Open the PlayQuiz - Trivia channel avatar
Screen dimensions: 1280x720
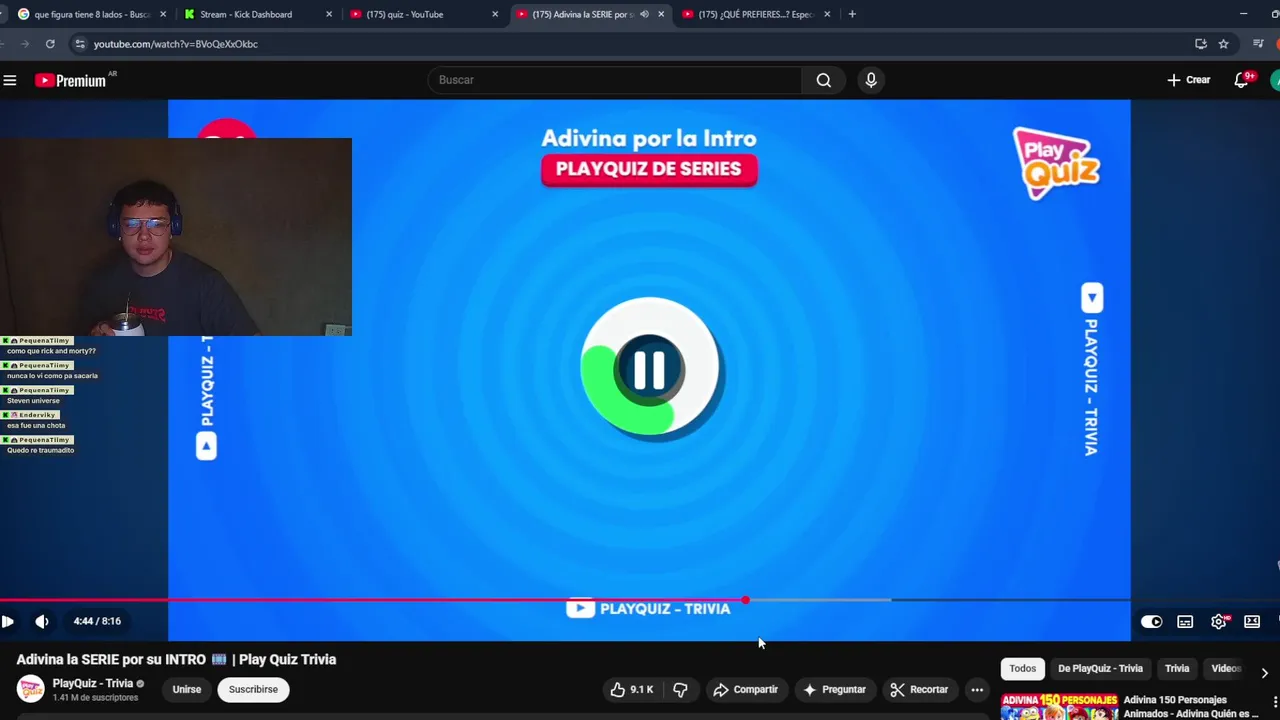pyautogui.click(x=31, y=689)
